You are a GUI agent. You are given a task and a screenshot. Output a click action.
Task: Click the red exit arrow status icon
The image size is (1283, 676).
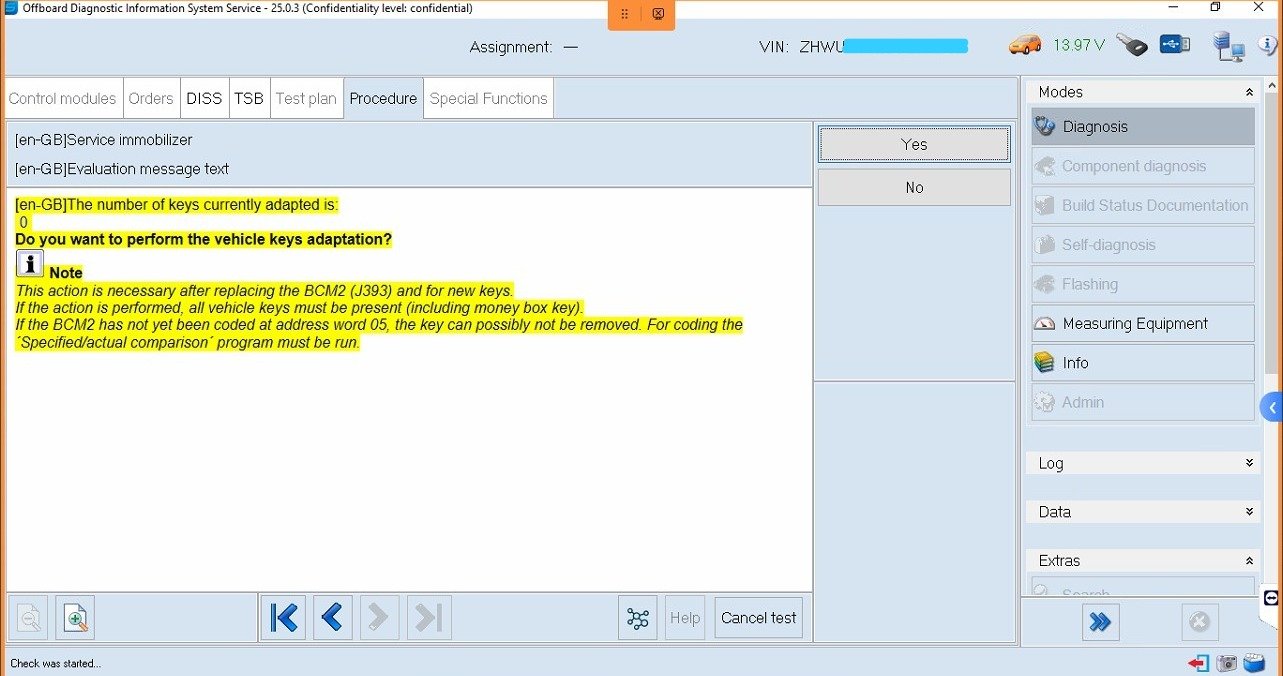point(1198,663)
